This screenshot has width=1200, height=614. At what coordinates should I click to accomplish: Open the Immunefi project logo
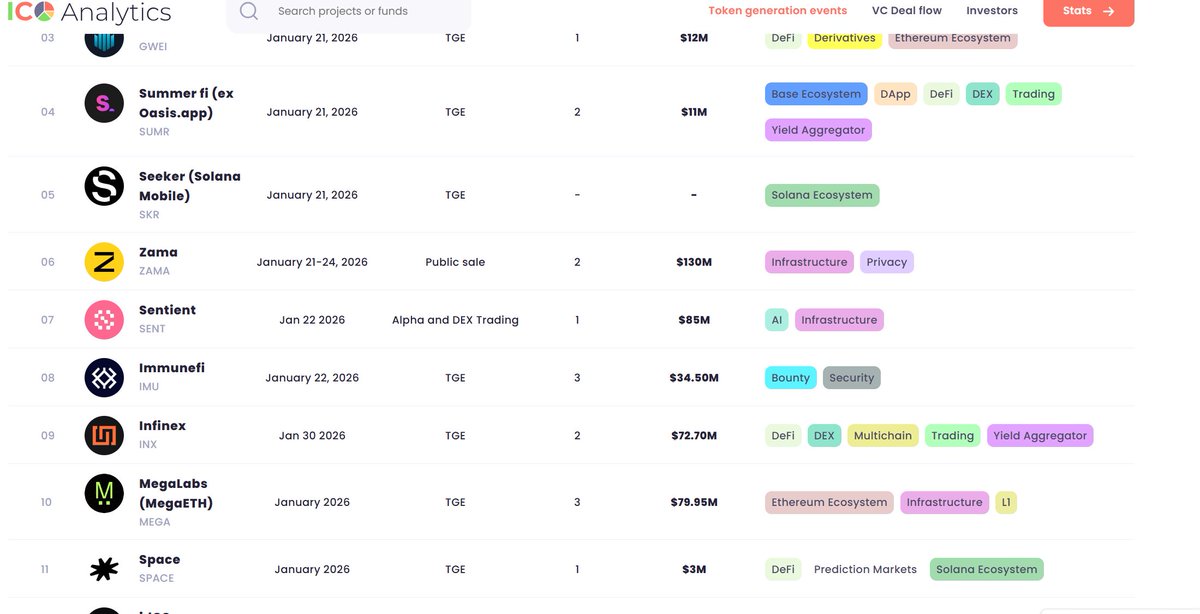pos(104,378)
